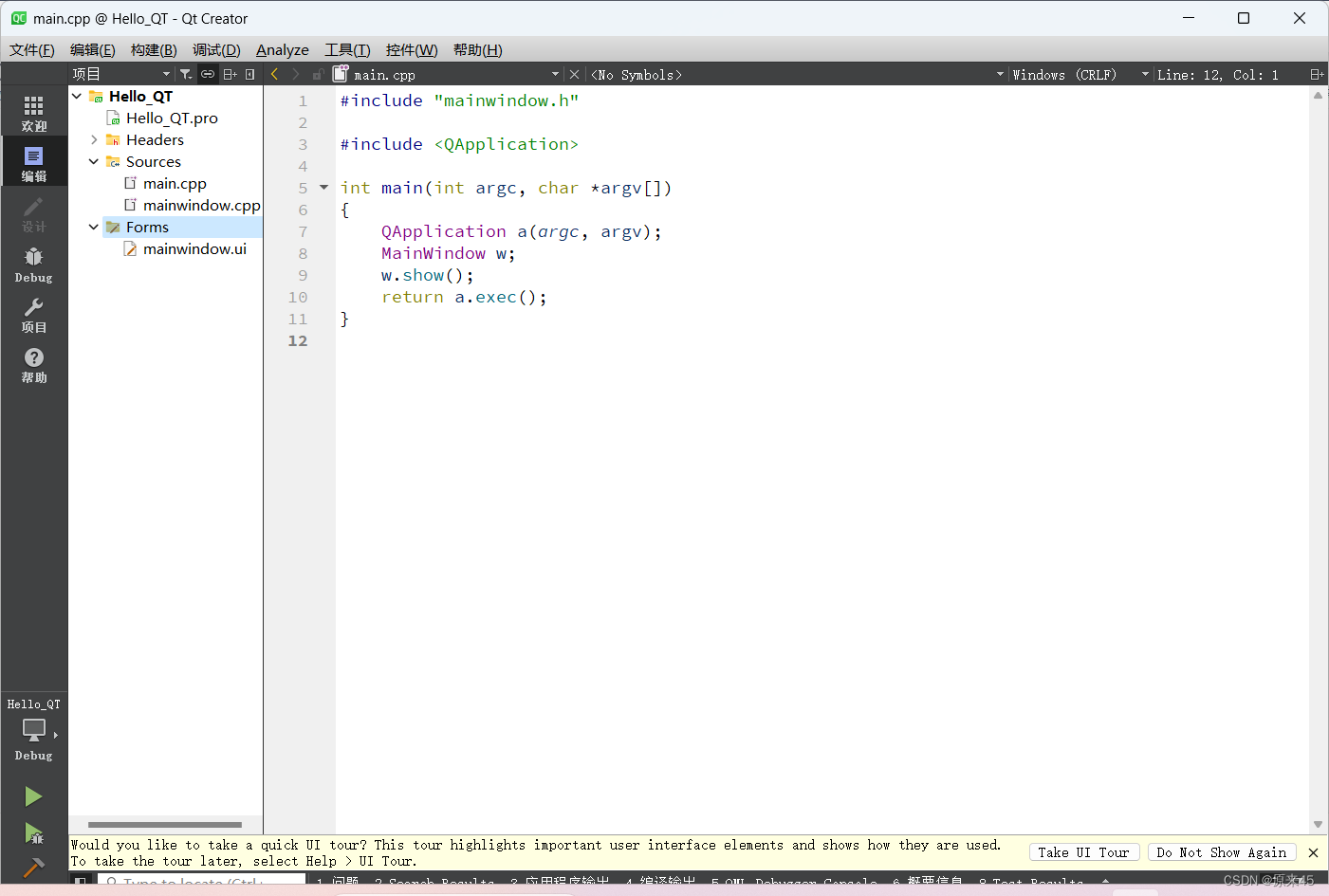Viewport: 1329px width, 896px height.
Task: Open Projects (项目) mode with wrench icon
Action: 33,314
